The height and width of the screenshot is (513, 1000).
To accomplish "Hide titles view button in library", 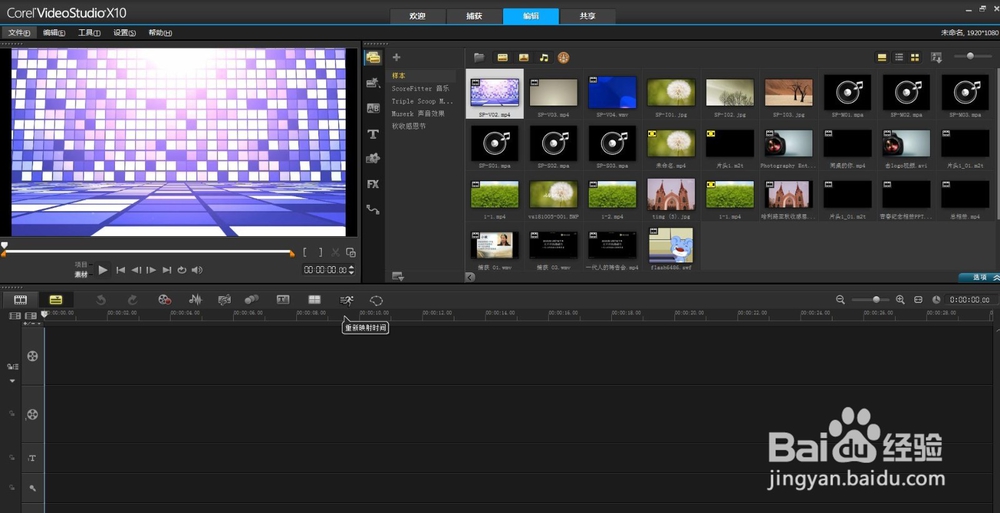I will click(882, 57).
